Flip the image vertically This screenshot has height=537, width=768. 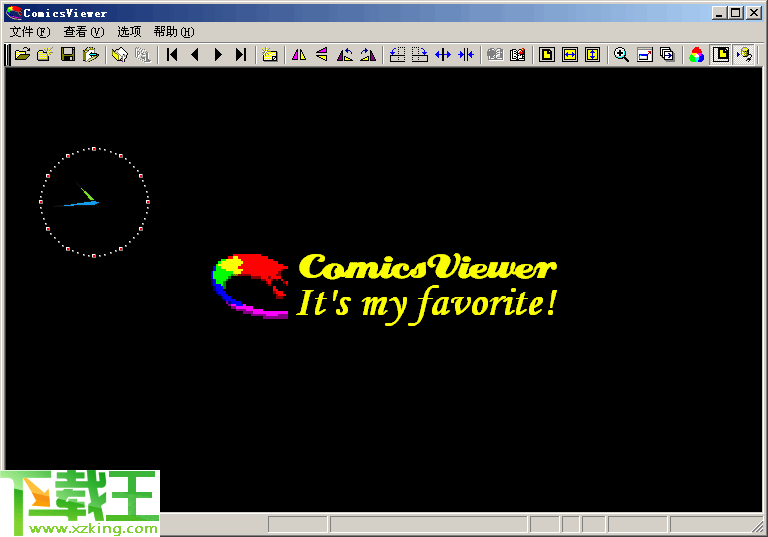pyautogui.click(x=322, y=54)
